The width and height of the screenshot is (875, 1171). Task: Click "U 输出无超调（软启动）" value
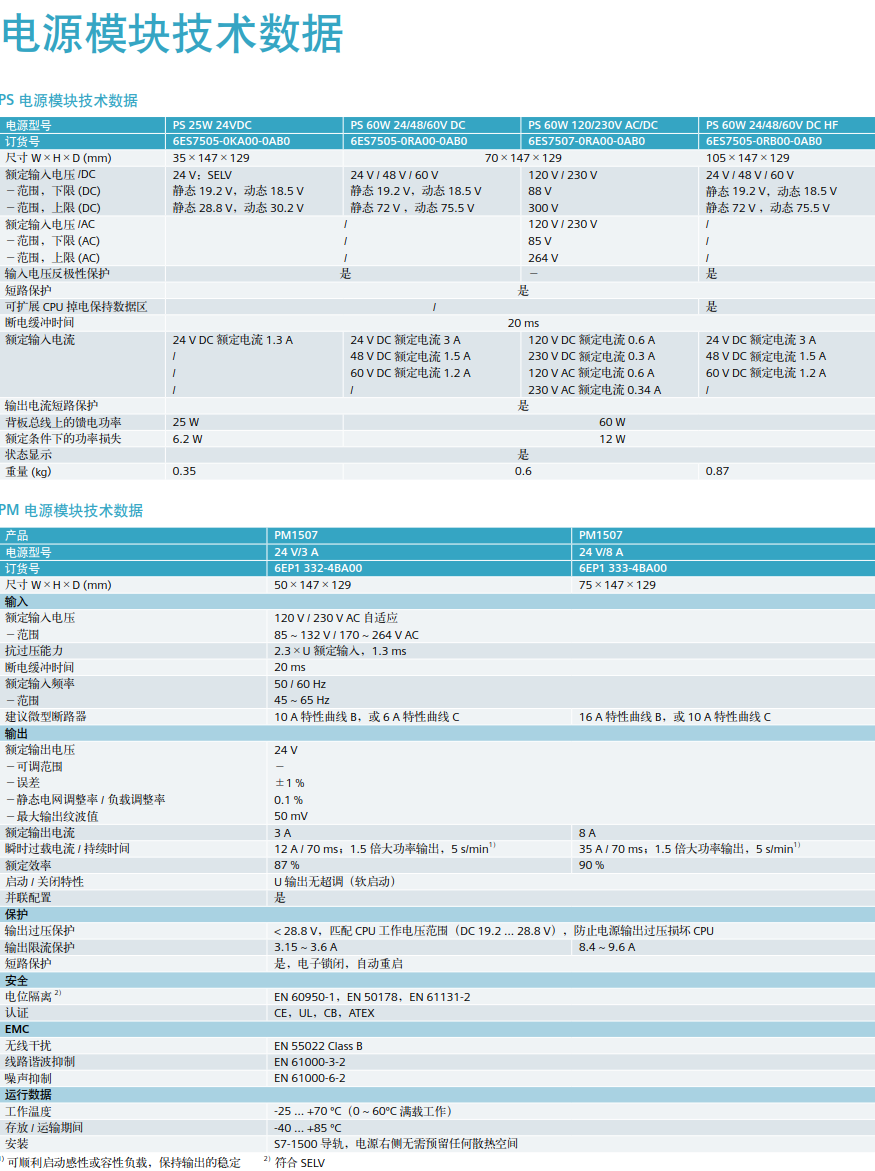(x=334, y=882)
